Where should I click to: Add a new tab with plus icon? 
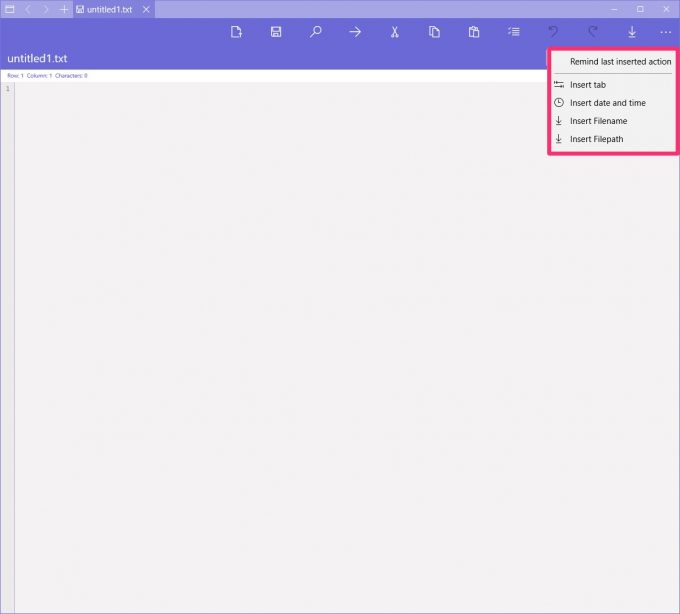pyautogui.click(x=64, y=9)
